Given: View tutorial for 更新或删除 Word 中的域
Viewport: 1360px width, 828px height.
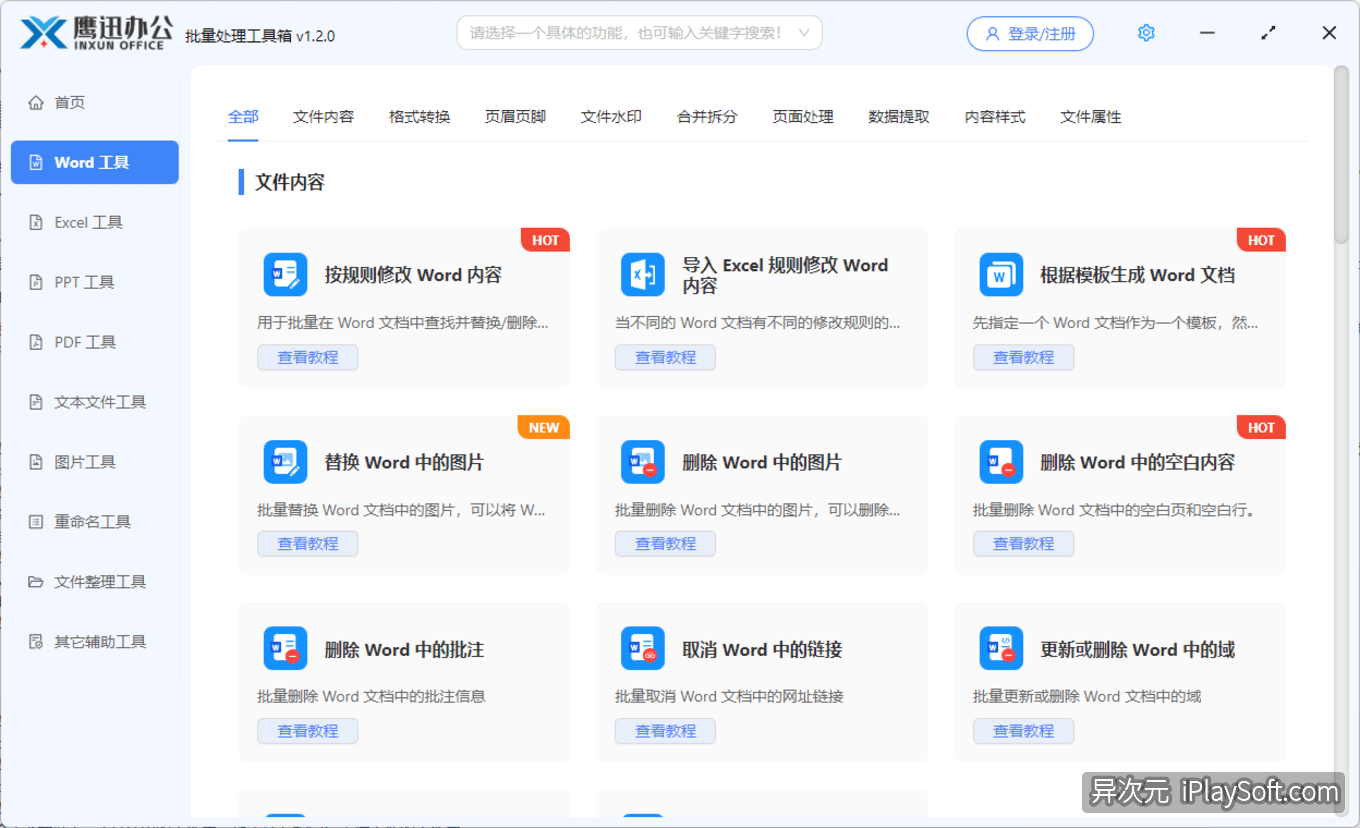Looking at the screenshot, I should tap(1024, 731).
